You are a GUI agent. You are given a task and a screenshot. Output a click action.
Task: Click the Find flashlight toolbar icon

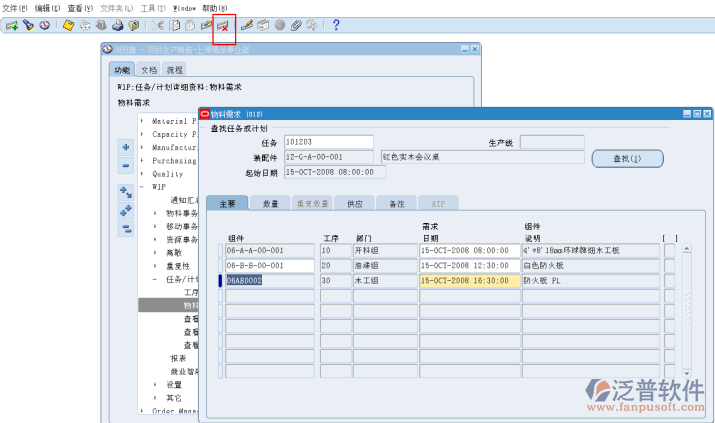pyautogui.click(x=29, y=25)
